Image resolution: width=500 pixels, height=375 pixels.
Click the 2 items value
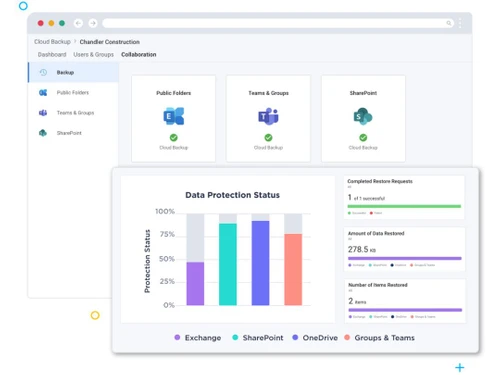coord(357,301)
